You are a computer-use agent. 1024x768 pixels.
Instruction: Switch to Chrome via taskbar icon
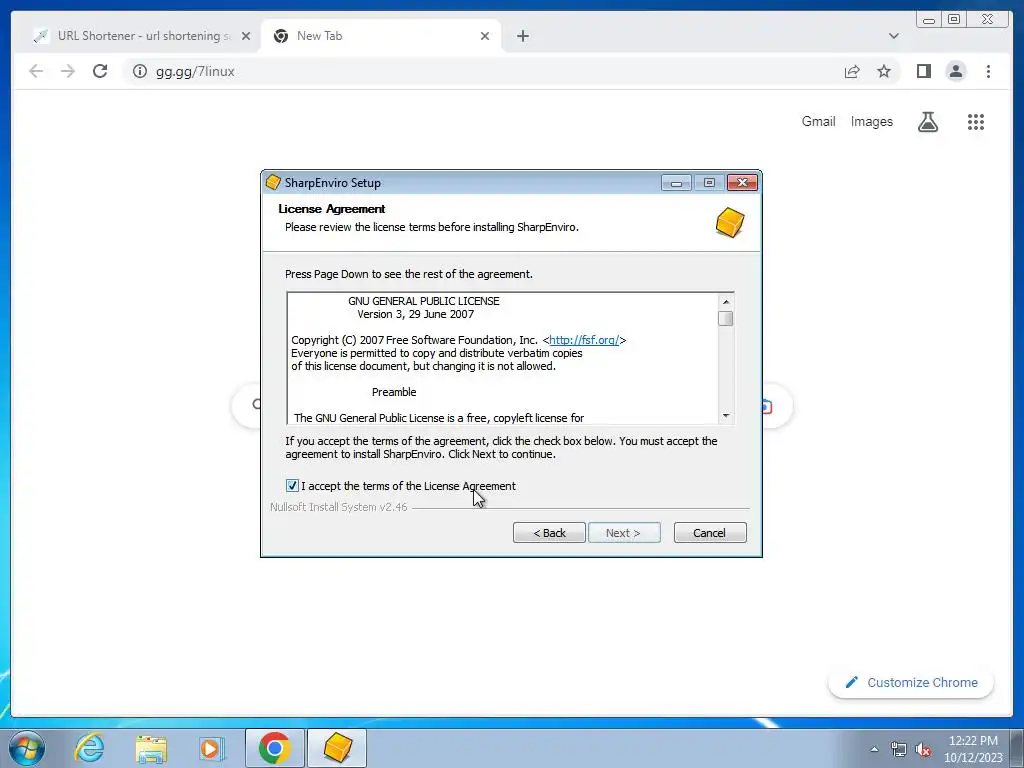click(x=274, y=748)
